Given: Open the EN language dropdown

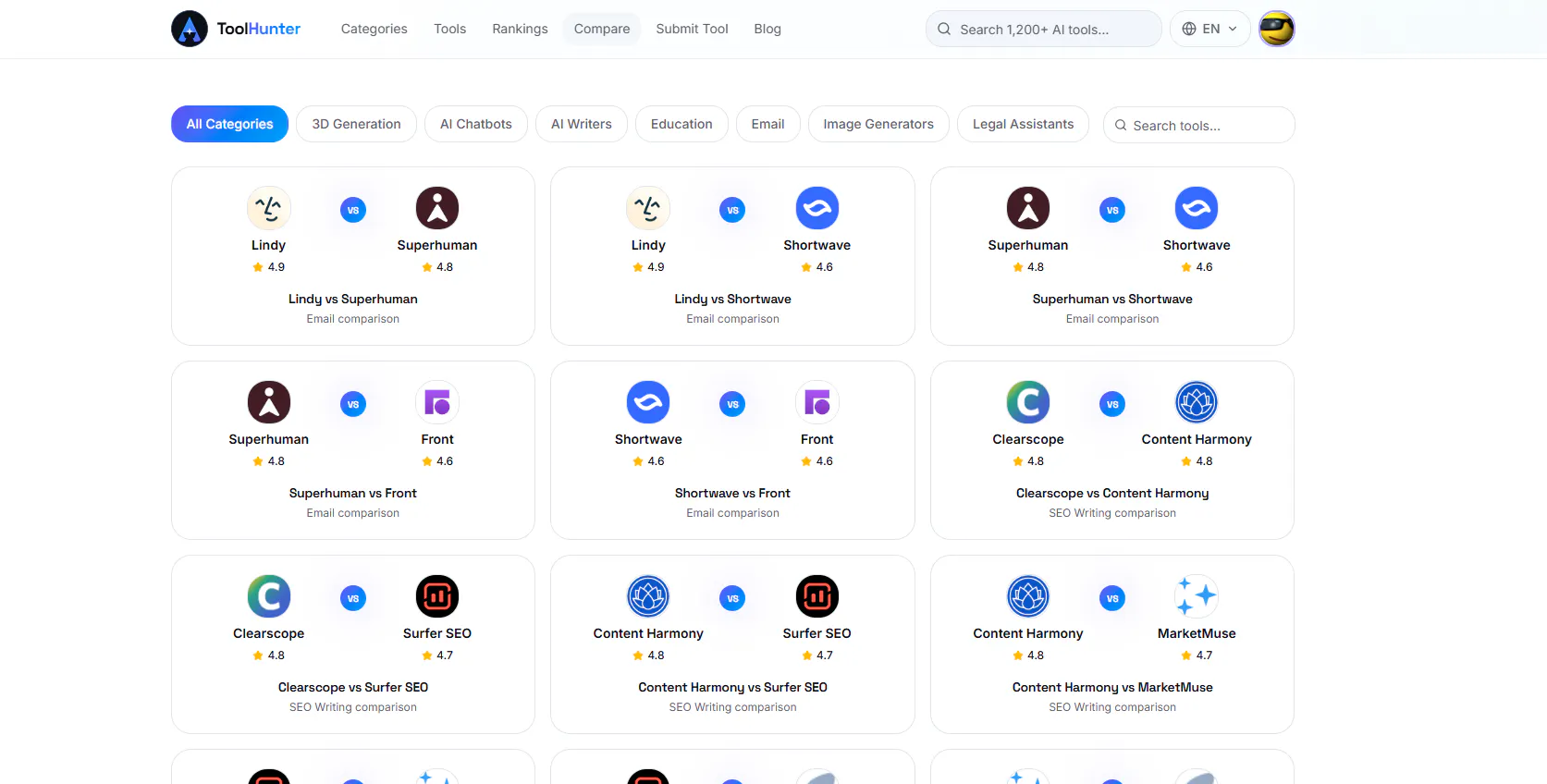Looking at the screenshot, I should click(1209, 29).
